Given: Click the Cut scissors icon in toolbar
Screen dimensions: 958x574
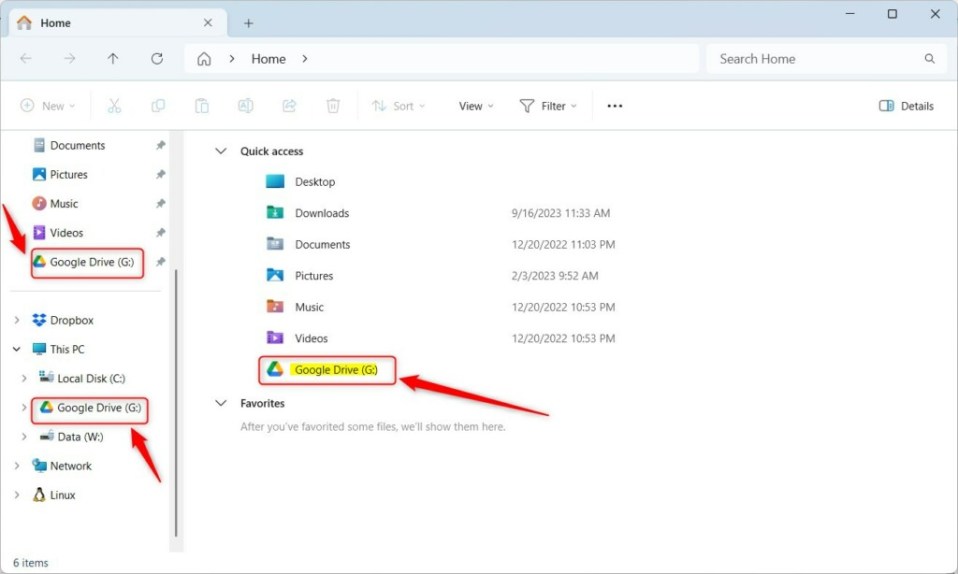Looking at the screenshot, I should 114,106.
